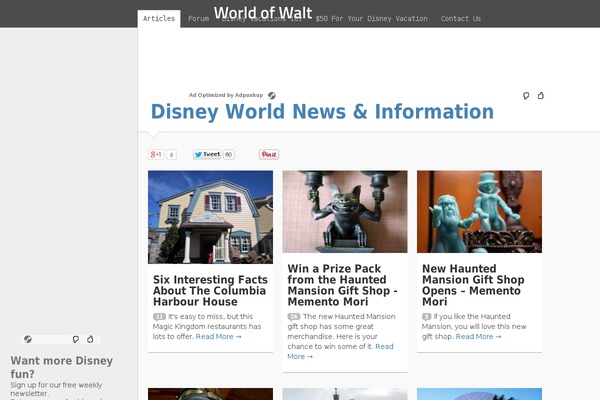Viewport: 600px width, 400px height.
Task: Open New Haunted Mansion Gift Shop Opens article
Action: [473, 285]
